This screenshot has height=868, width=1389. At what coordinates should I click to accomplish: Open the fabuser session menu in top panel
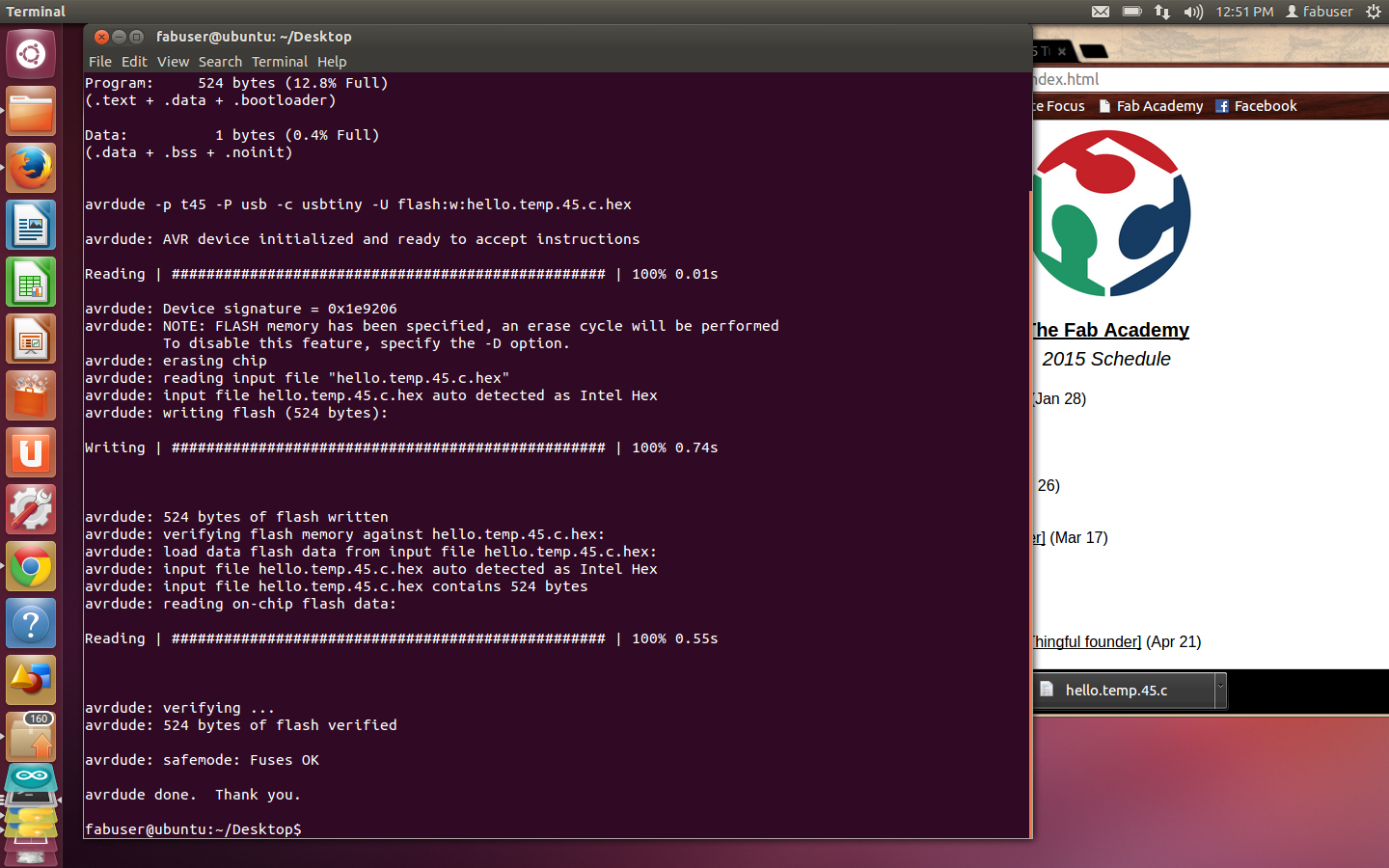coord(1319,12)
